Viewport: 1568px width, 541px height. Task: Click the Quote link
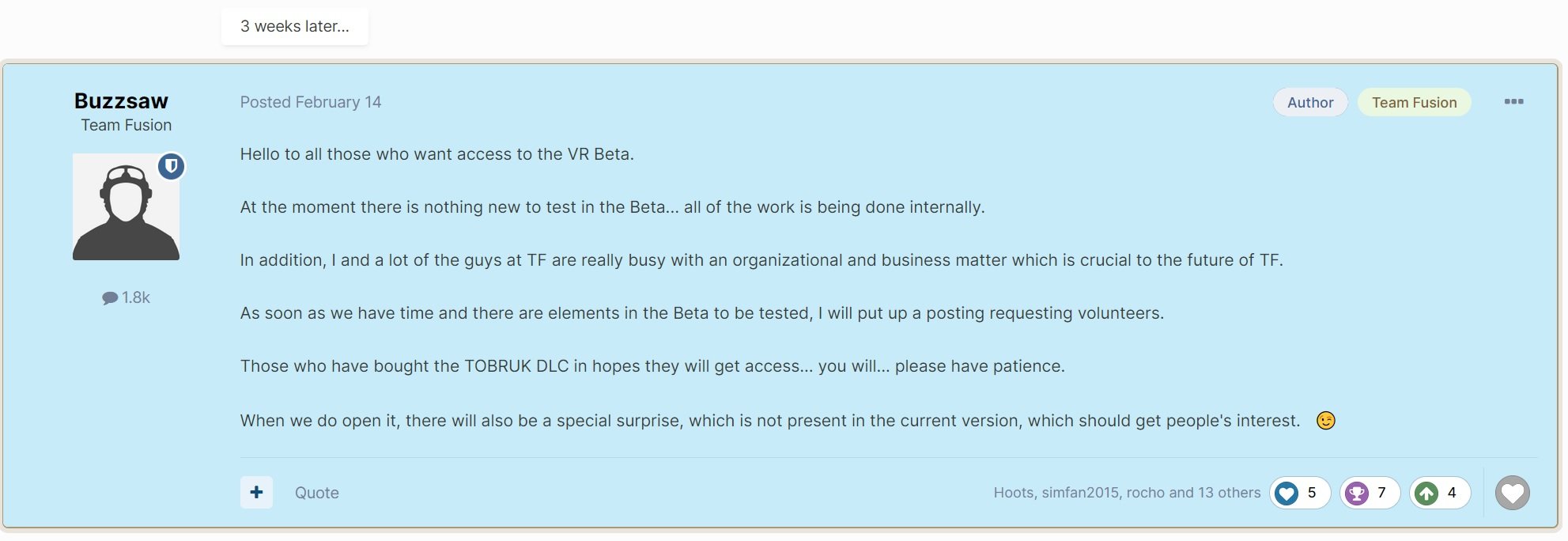tap(316, 493)
